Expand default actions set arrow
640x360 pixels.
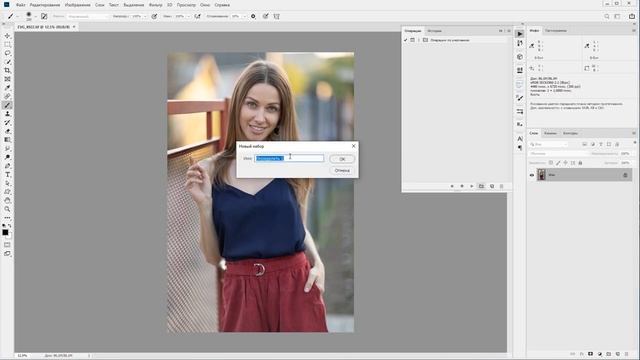pos(419,40)
